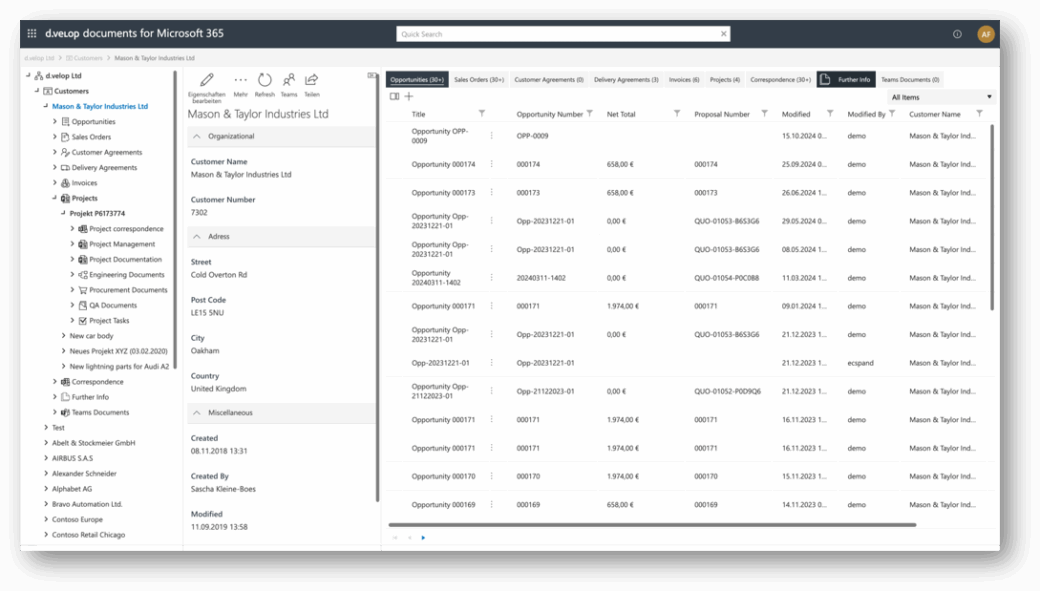Screen dimensions: 1040x591
Task: Click the Teilen share icon
Action: coord(312,80)
